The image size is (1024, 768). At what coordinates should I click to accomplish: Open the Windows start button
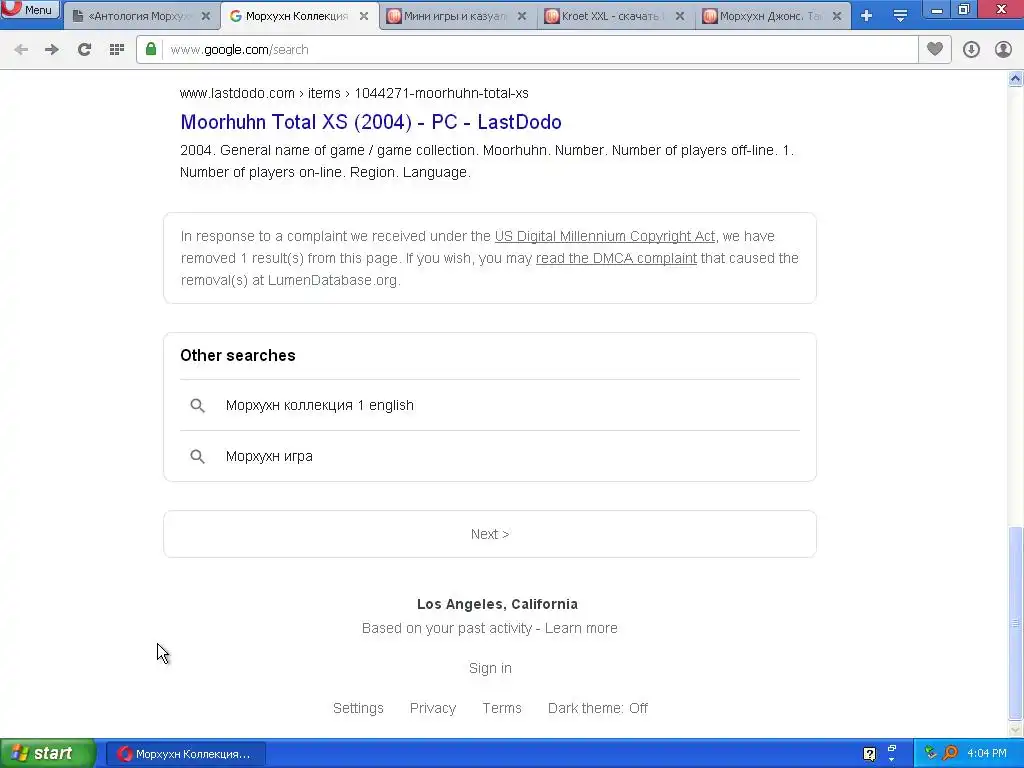pyautogui.click(x=48, y=754)
